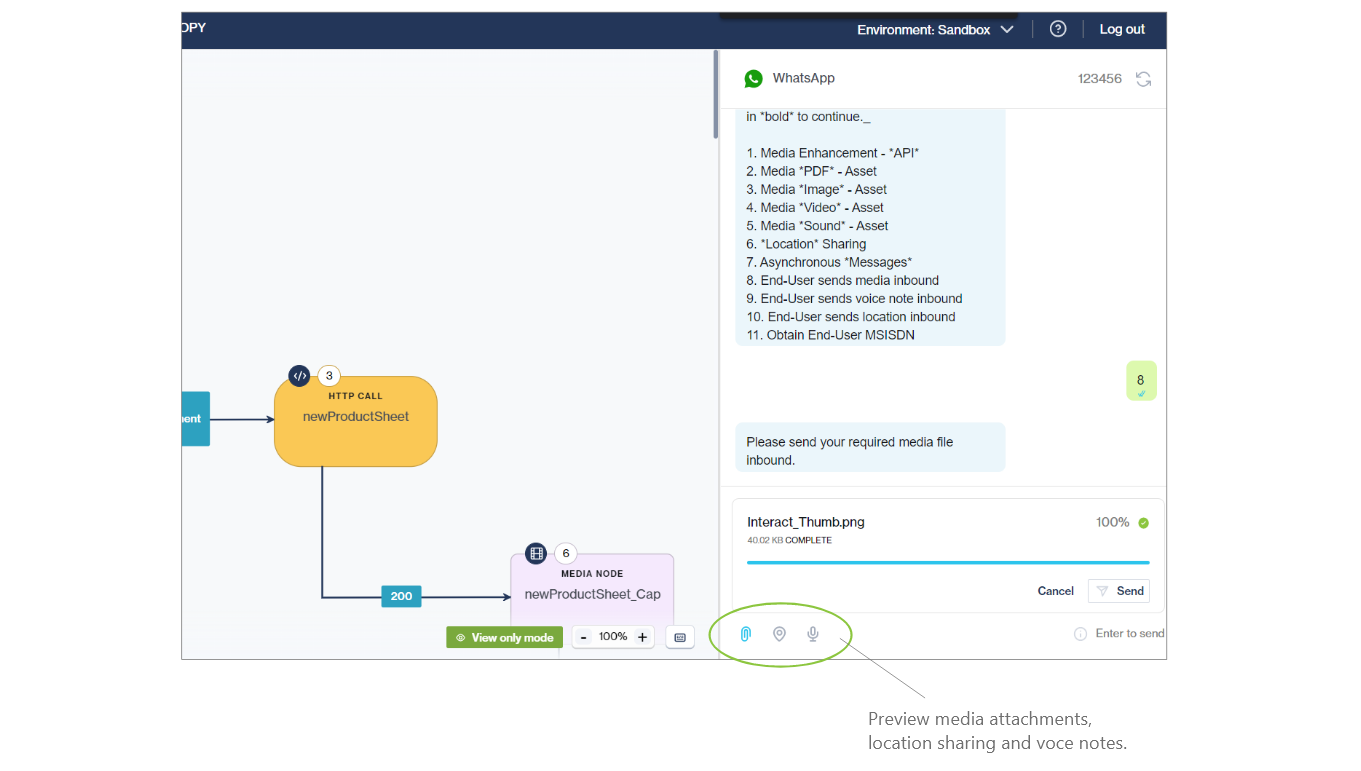The image size is (1361, 771).
Task: Click the film icon on Media Node
Action: click(536, 553)
